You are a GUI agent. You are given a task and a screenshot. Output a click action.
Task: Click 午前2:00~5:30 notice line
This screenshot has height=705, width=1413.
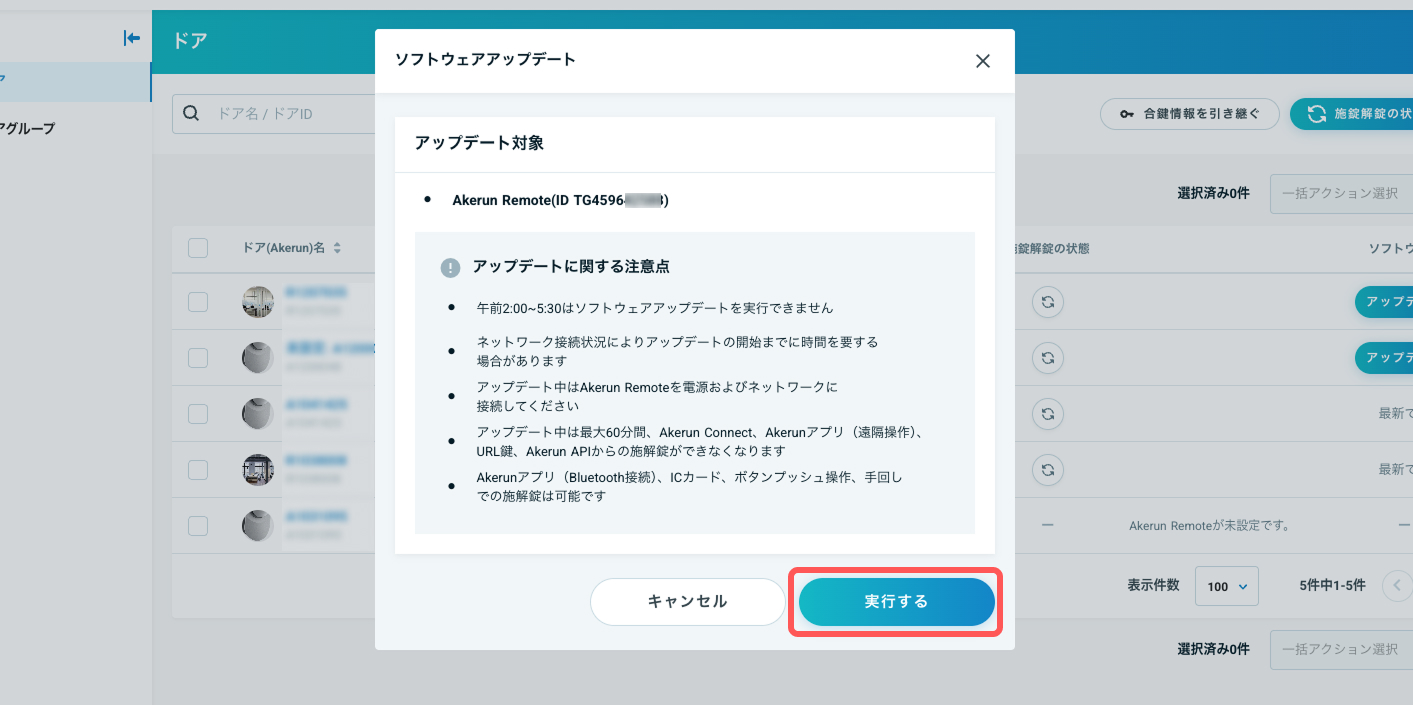point(655,308)
